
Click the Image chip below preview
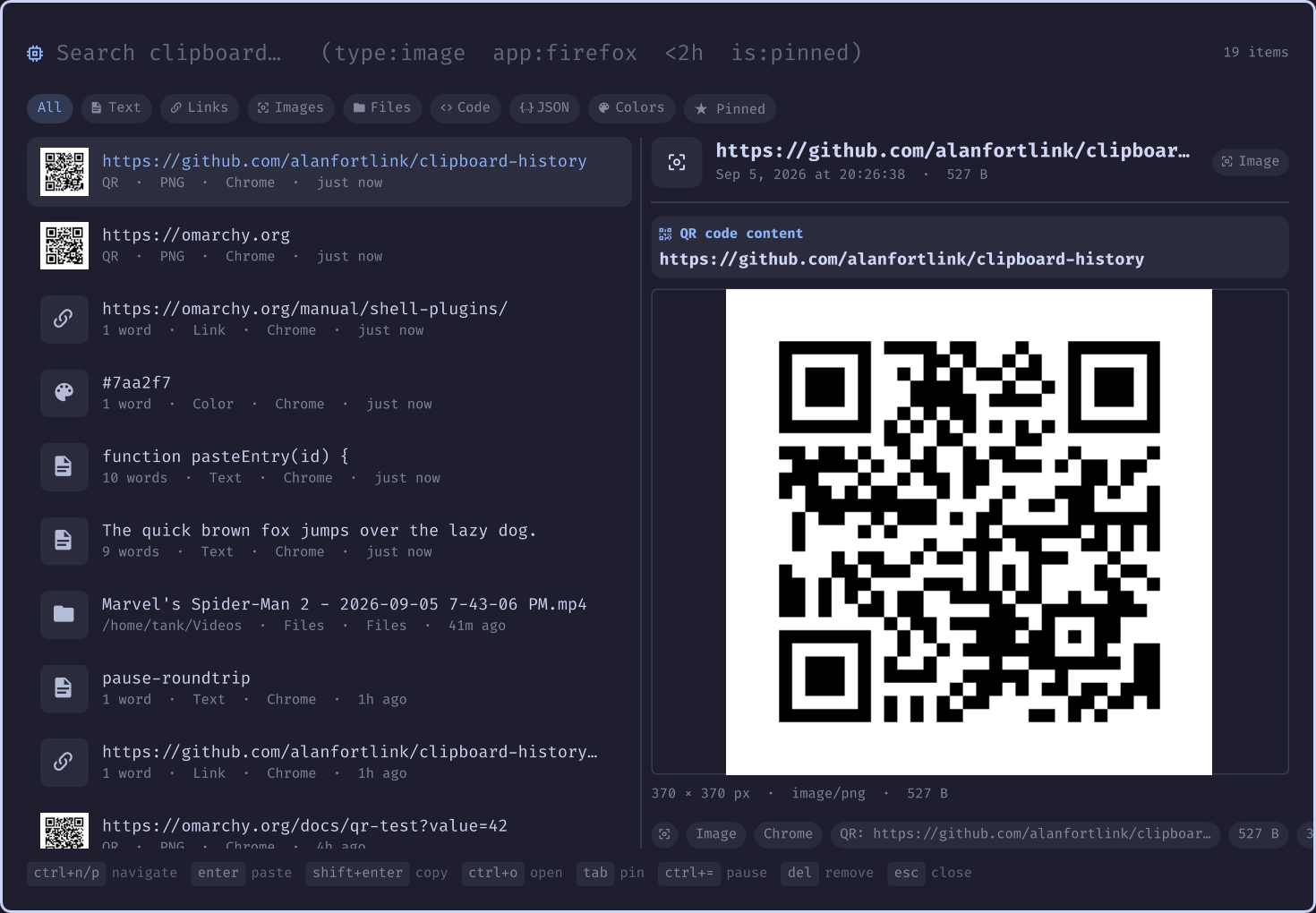click(x=716, y=834)
